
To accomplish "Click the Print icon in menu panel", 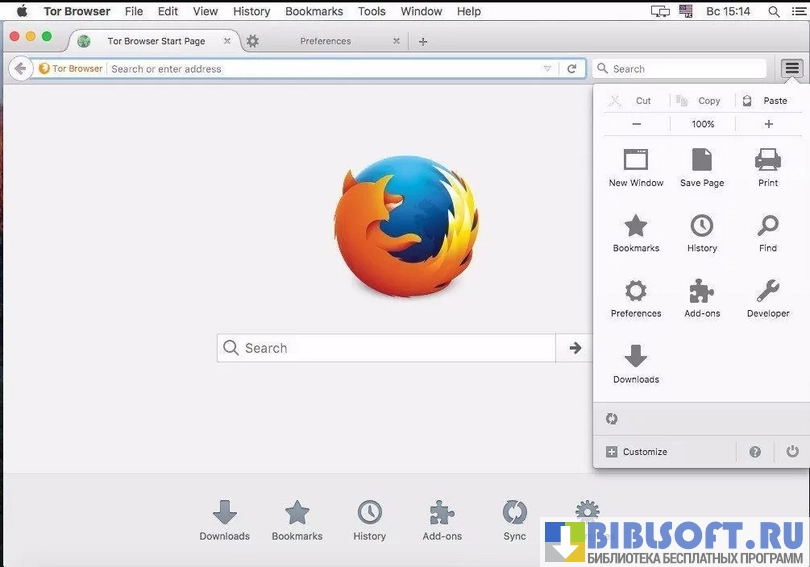I will [767, 160].
